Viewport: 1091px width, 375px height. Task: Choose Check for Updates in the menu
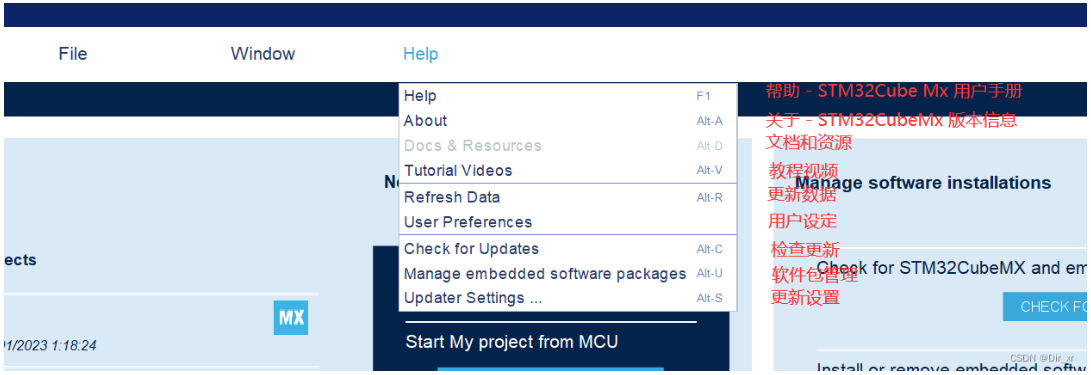pyautogui.click(x=568, y=249)
